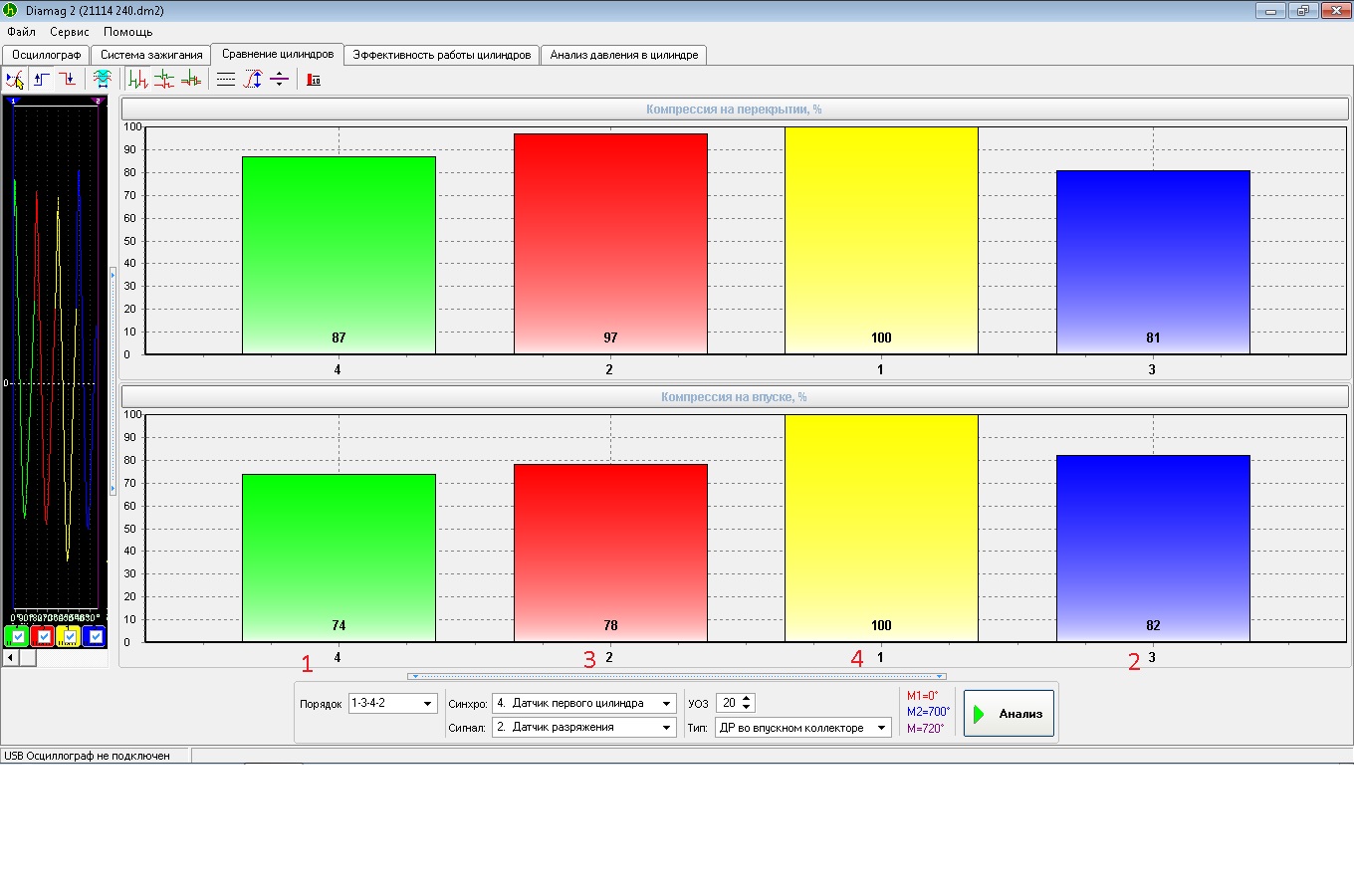Click the M2=700° marker readout
Image resolution: width=1354 pixels, height=896 pixels.
(x=928, y=712)
